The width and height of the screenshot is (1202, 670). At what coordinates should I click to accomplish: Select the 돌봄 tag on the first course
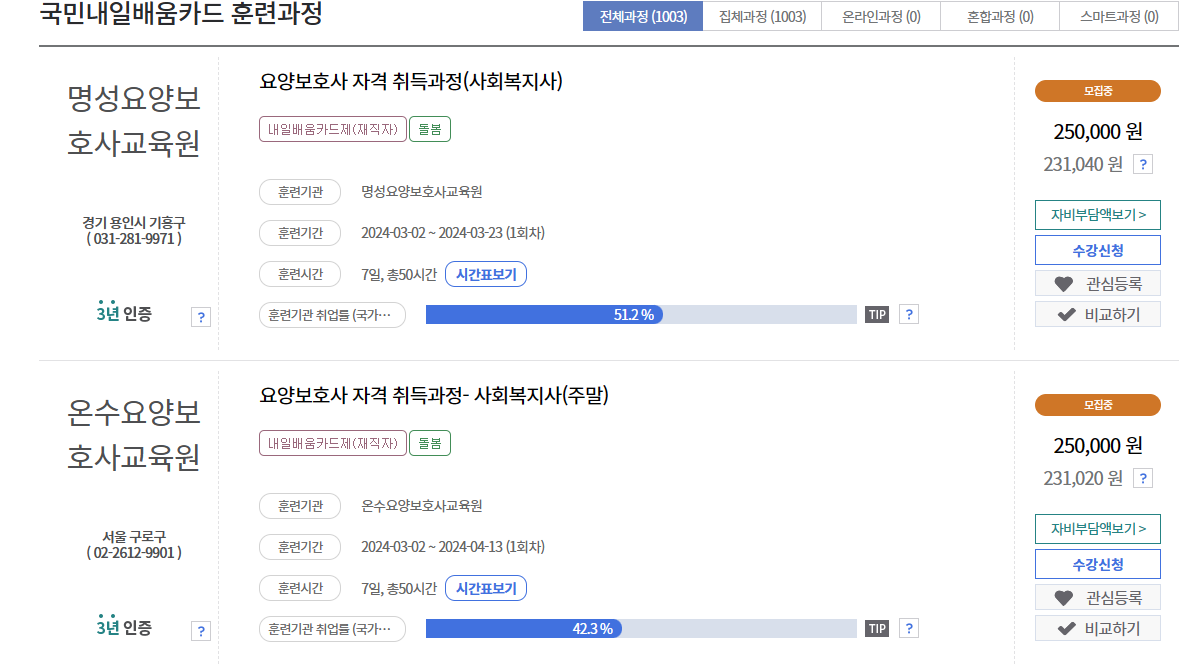point(430,128)
